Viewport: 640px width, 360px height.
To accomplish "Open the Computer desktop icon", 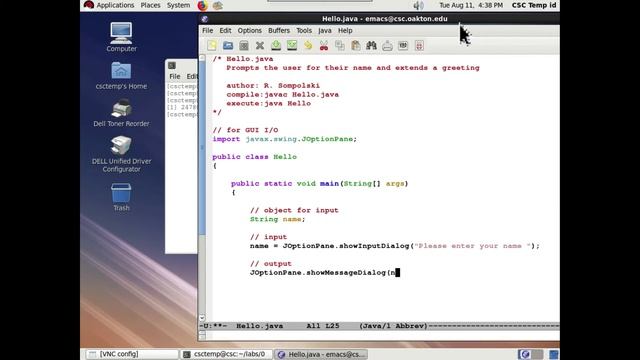I will (x=121, y=37).
